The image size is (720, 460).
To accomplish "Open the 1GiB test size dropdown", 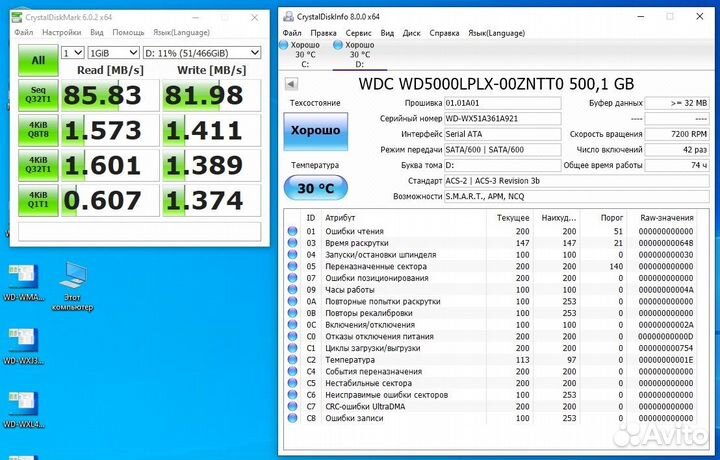I will [x=113, y=53].
